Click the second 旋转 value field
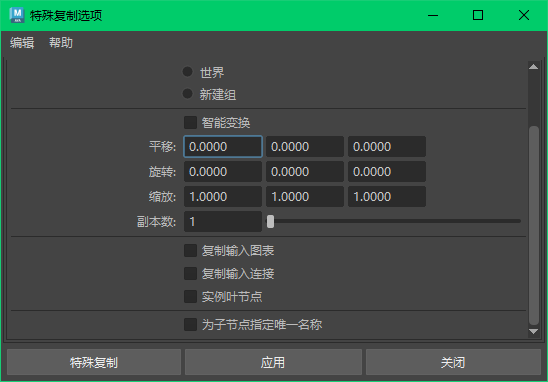Image resolution: width=548 pixels, height=382 pixels. click(305, 171)
